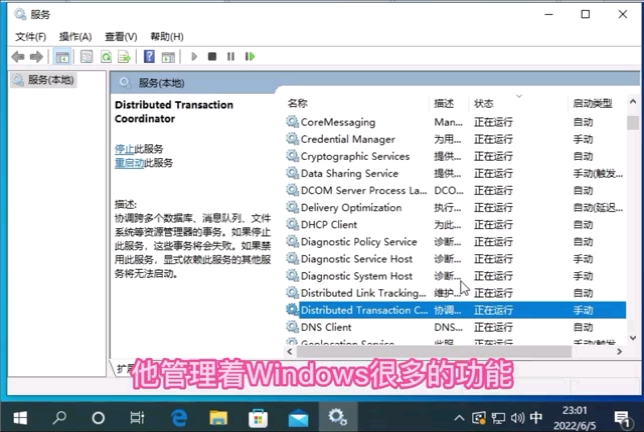The width and height of the screenshot is (644, 432).
Task: Refresh the services list via toolbar
Action: click(106, 57)
